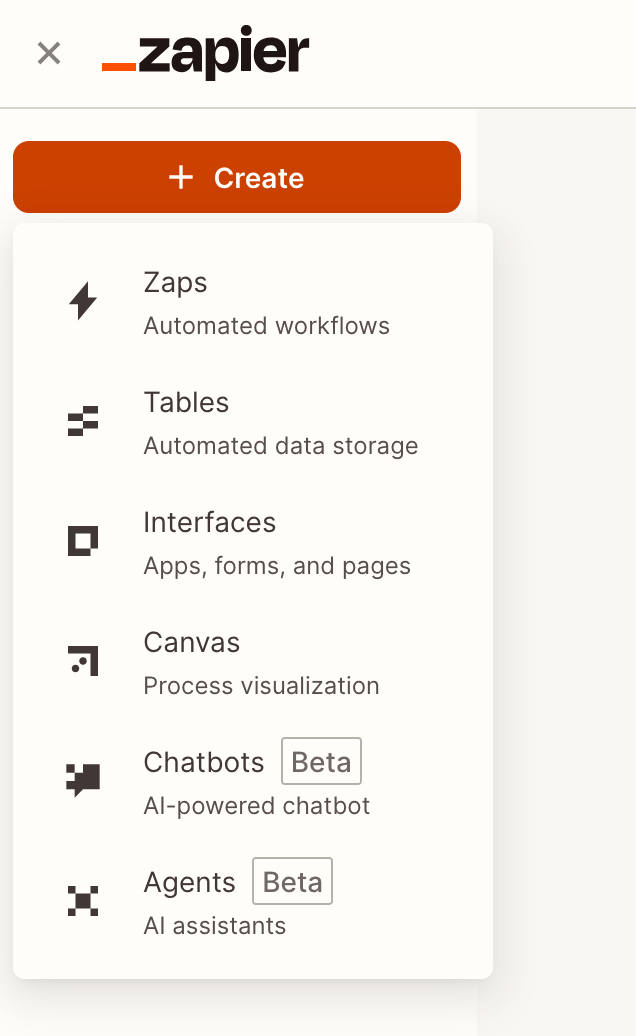636x1036 pixels.
Task: Click the Canvas icon
Action: pos(83,661)
